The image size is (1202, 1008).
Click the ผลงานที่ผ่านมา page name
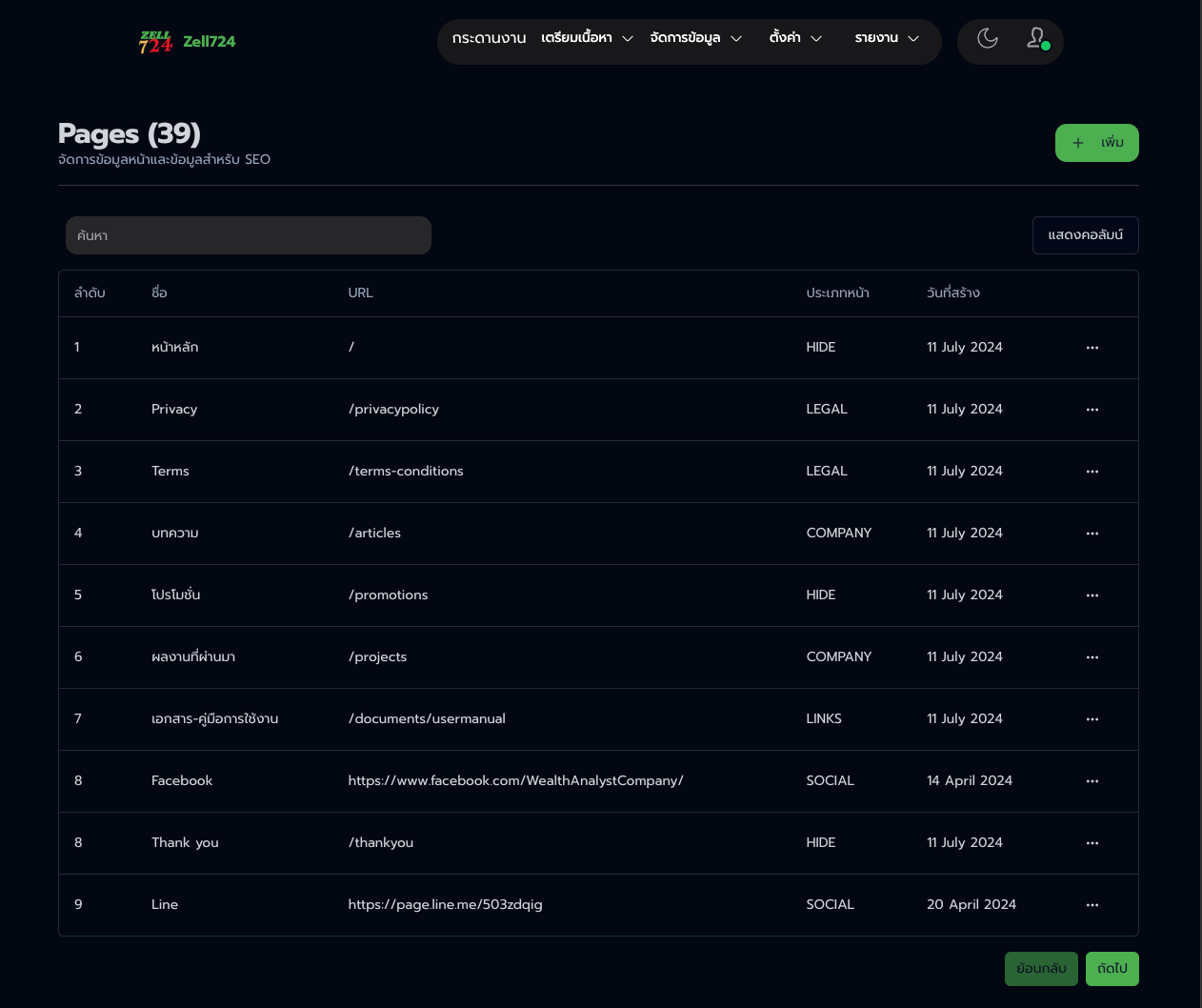[193, 657]
